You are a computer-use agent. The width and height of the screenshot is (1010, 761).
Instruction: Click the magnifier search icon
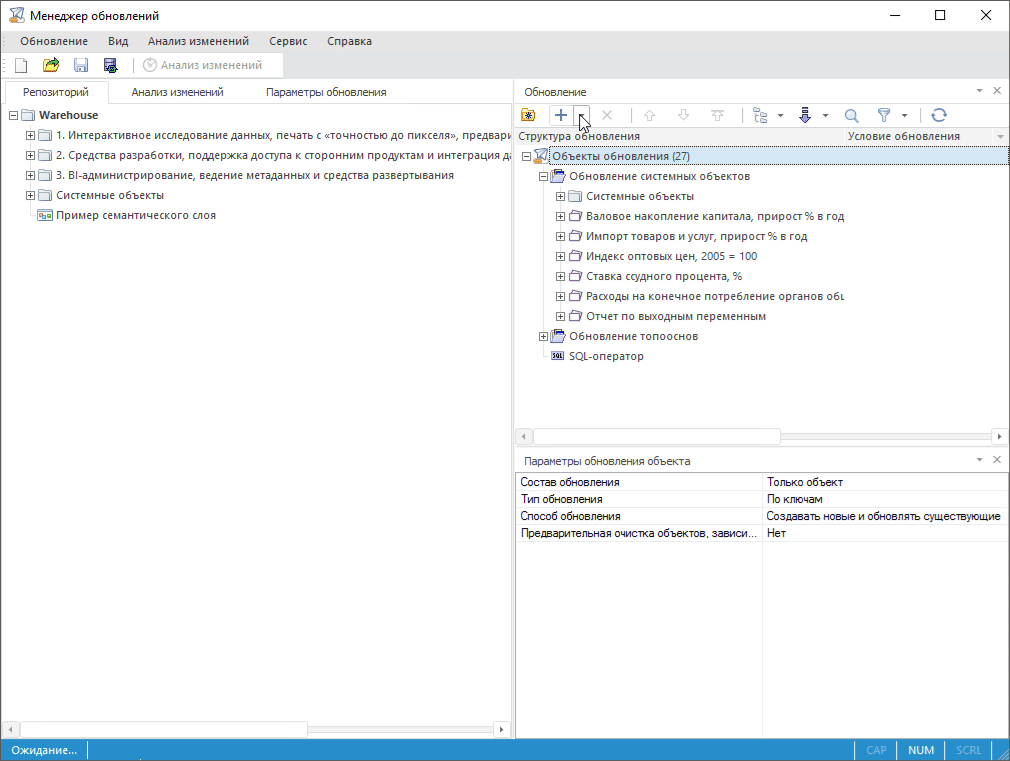[x=852, y=115]
